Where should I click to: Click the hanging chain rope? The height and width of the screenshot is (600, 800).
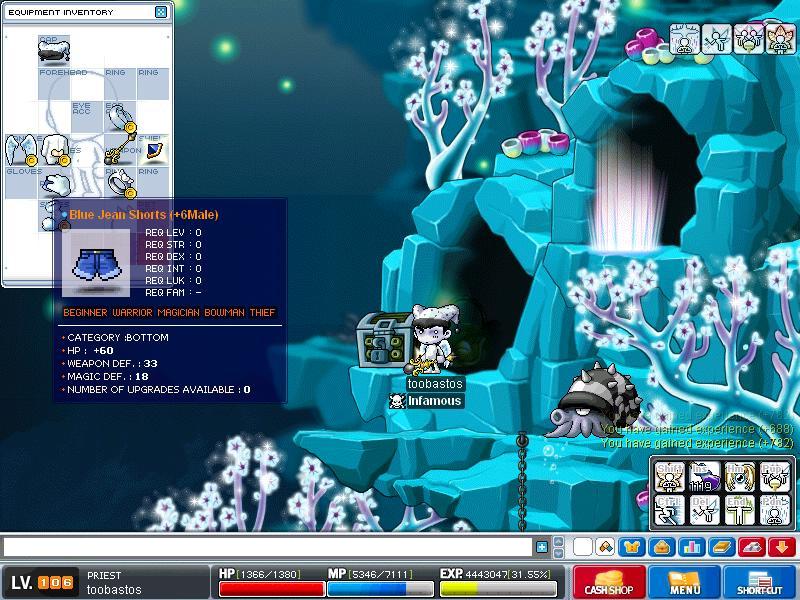click(x=521, y=481)
